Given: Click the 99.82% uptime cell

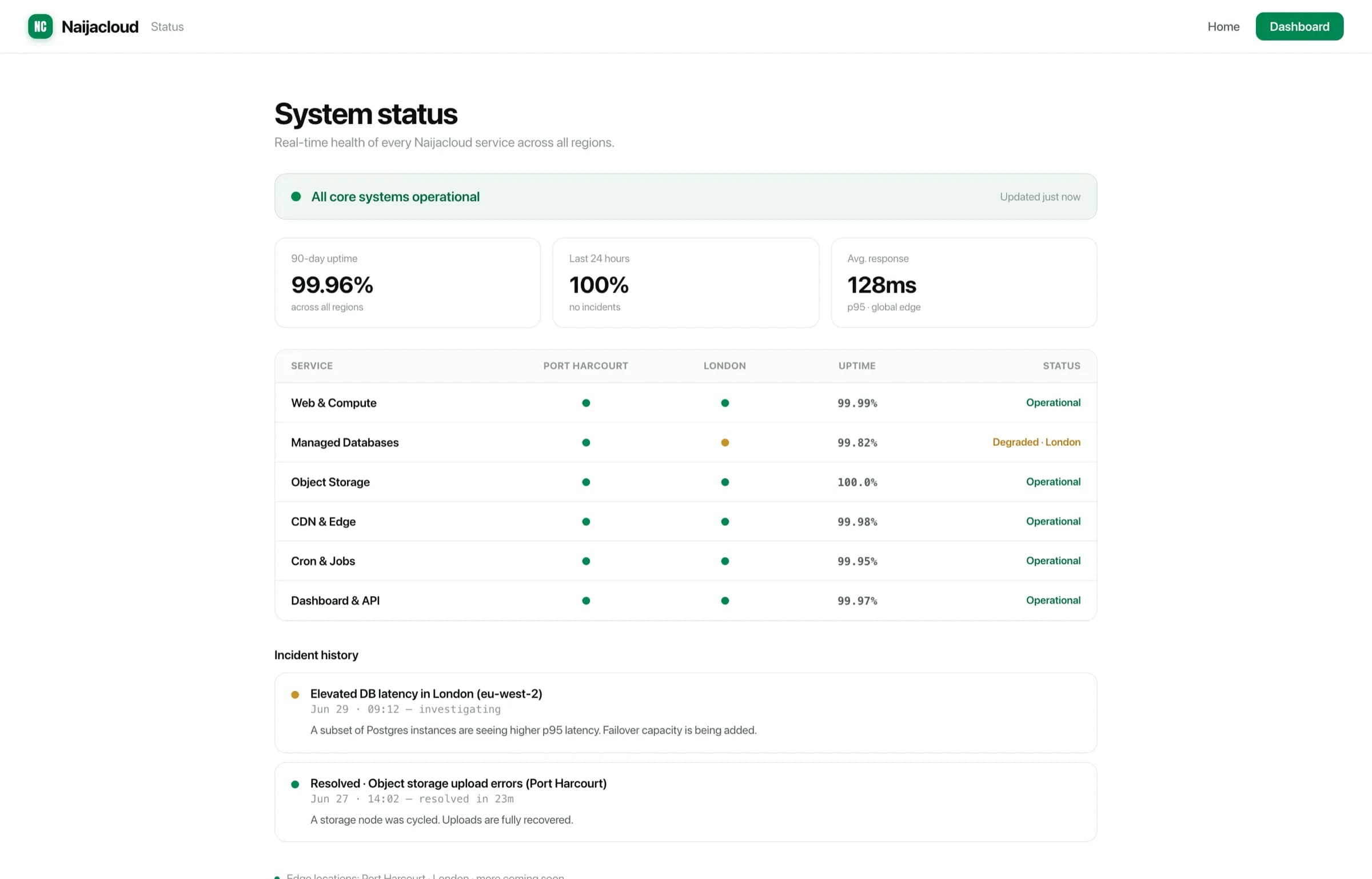Looking at the screenshot, I should point(857,442).
